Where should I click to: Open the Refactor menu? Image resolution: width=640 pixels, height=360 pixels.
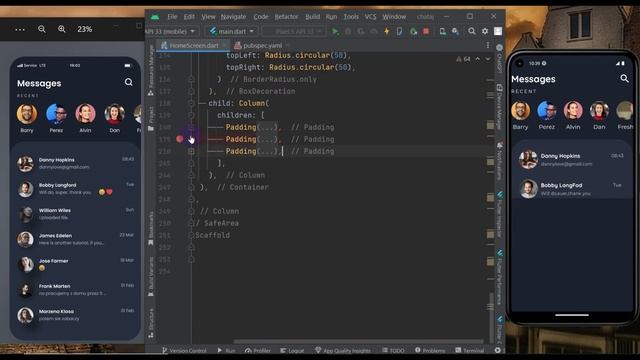(286, 17)
